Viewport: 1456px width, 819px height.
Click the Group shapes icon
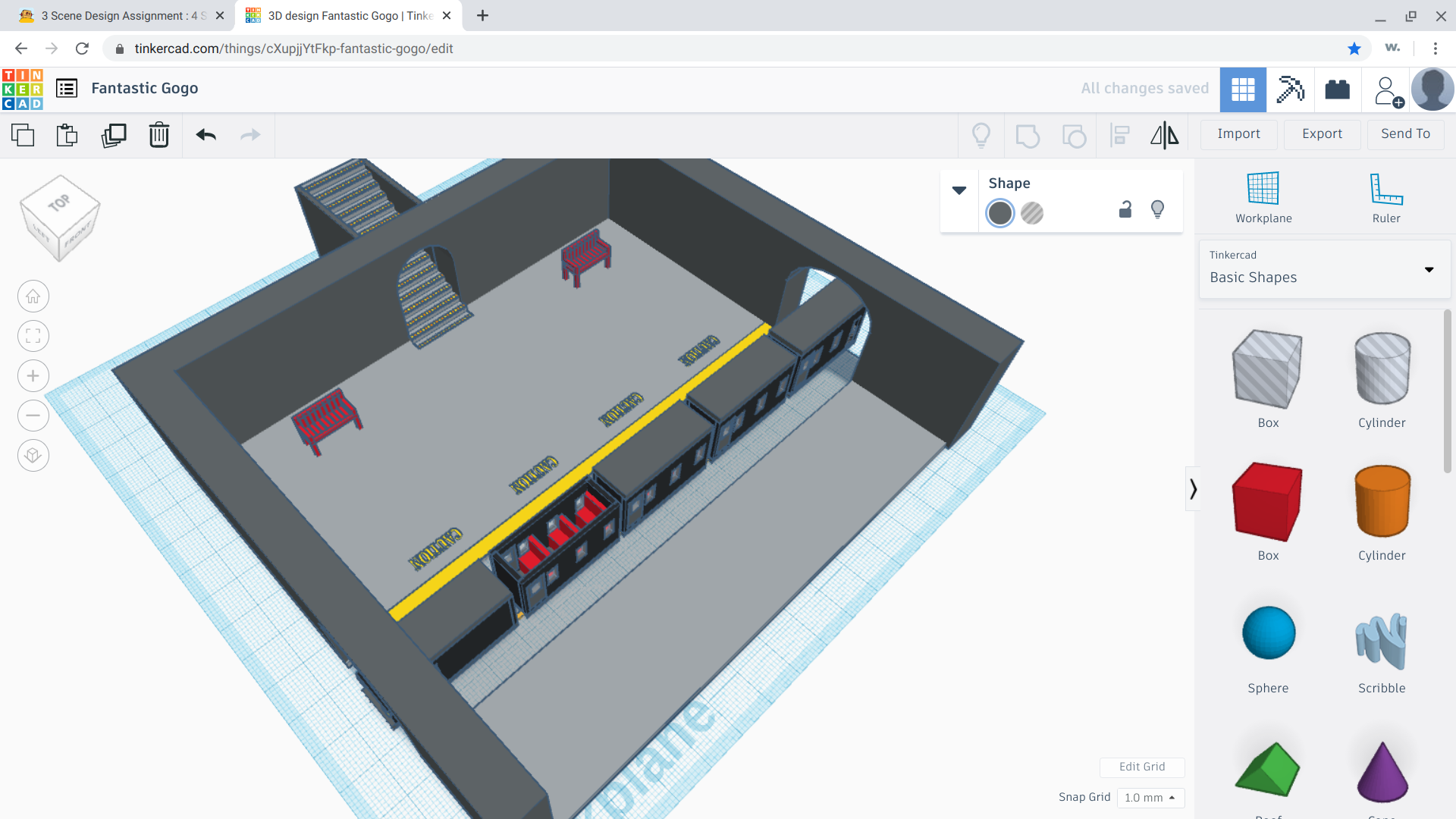(1028, 136)
